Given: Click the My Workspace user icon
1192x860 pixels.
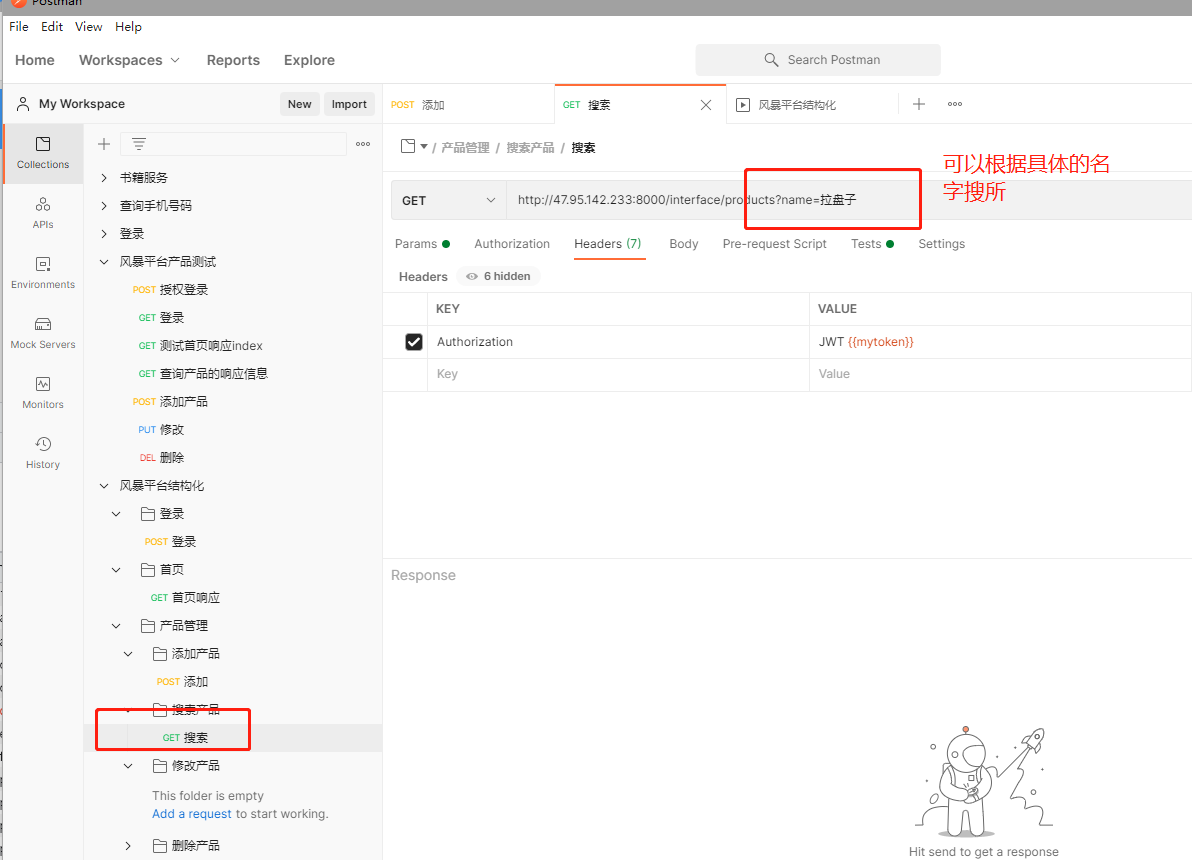Looking at the screenshot, I should 24,103.
